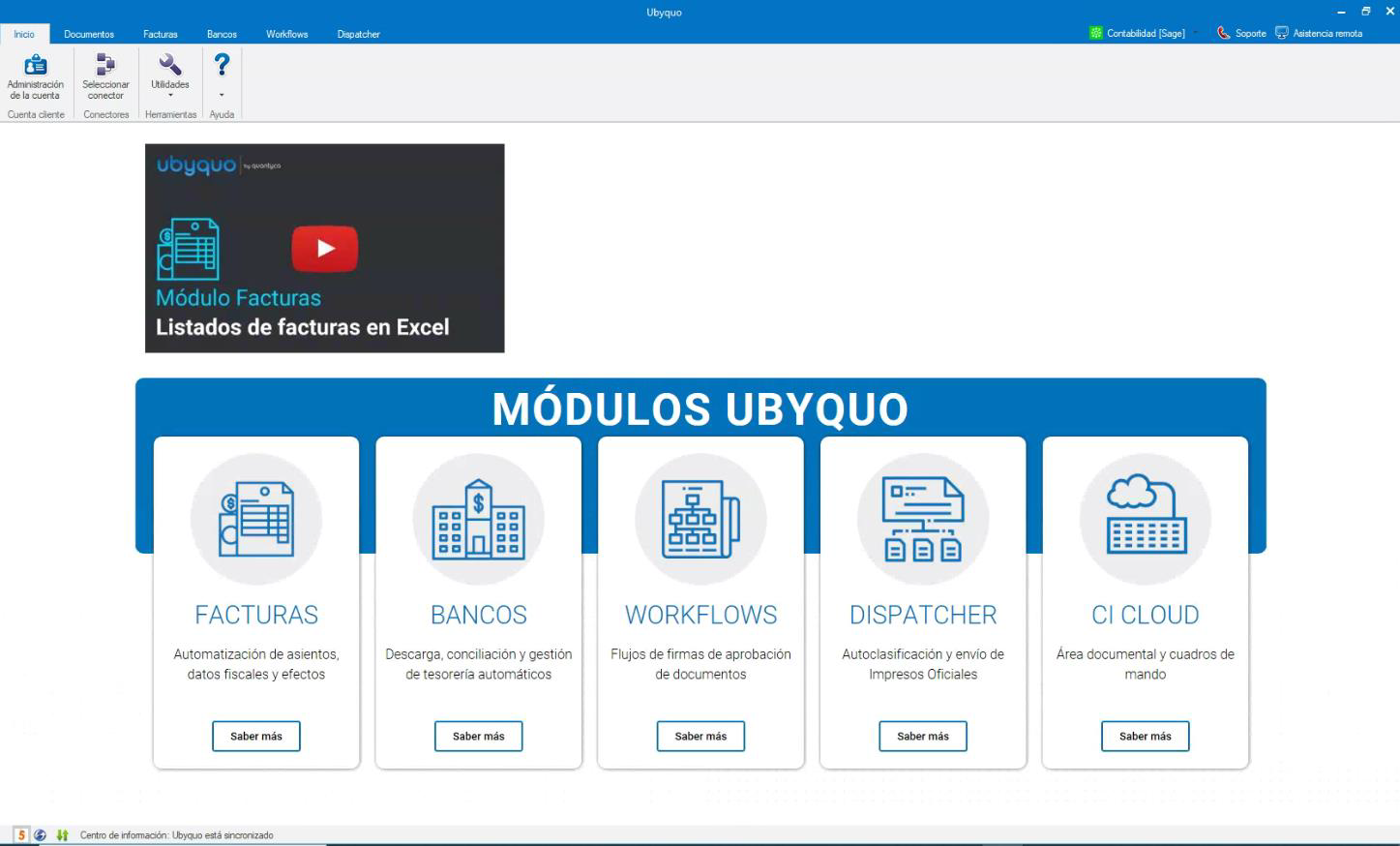Switch to the Dispatcher ribbon tab

point(359,34)
